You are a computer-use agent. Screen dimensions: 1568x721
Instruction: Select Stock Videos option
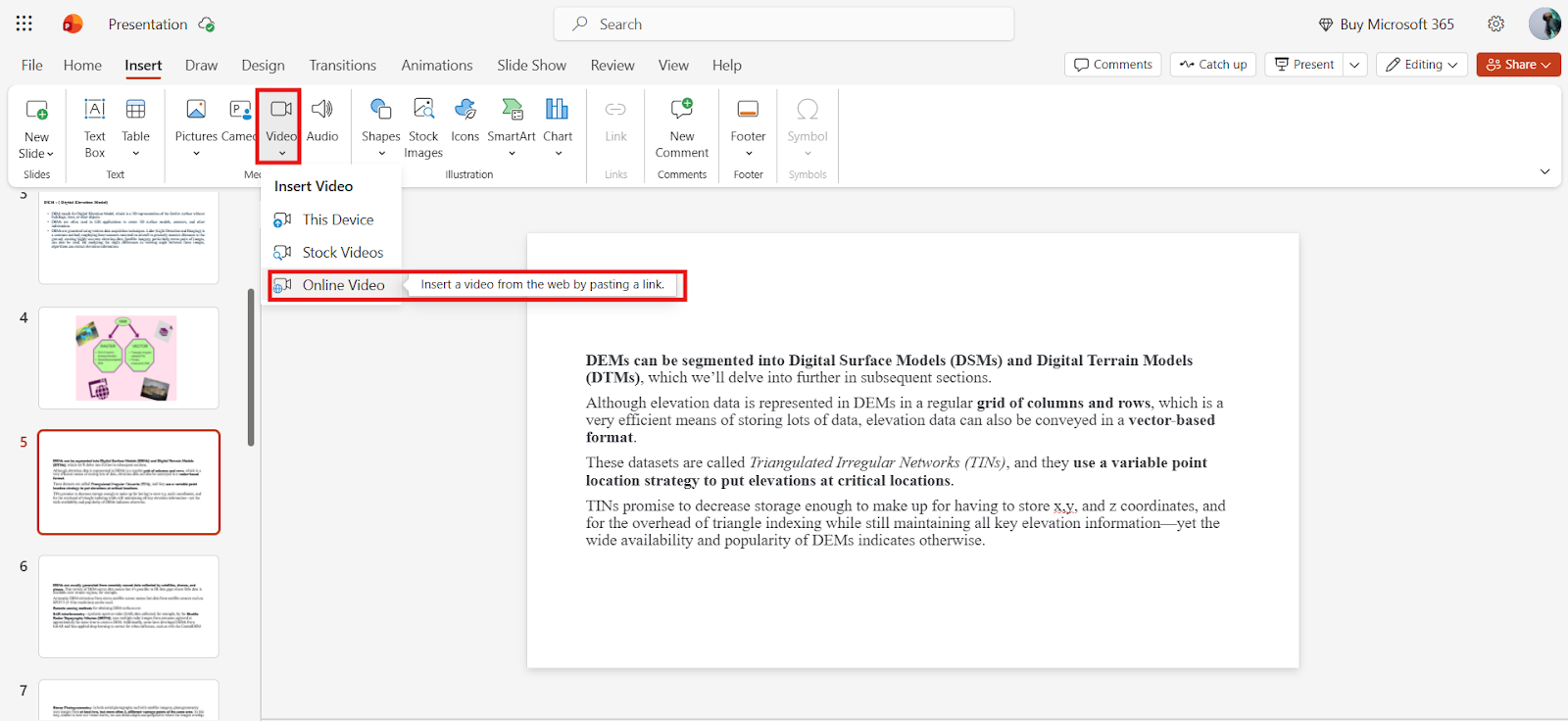point(331,252)
